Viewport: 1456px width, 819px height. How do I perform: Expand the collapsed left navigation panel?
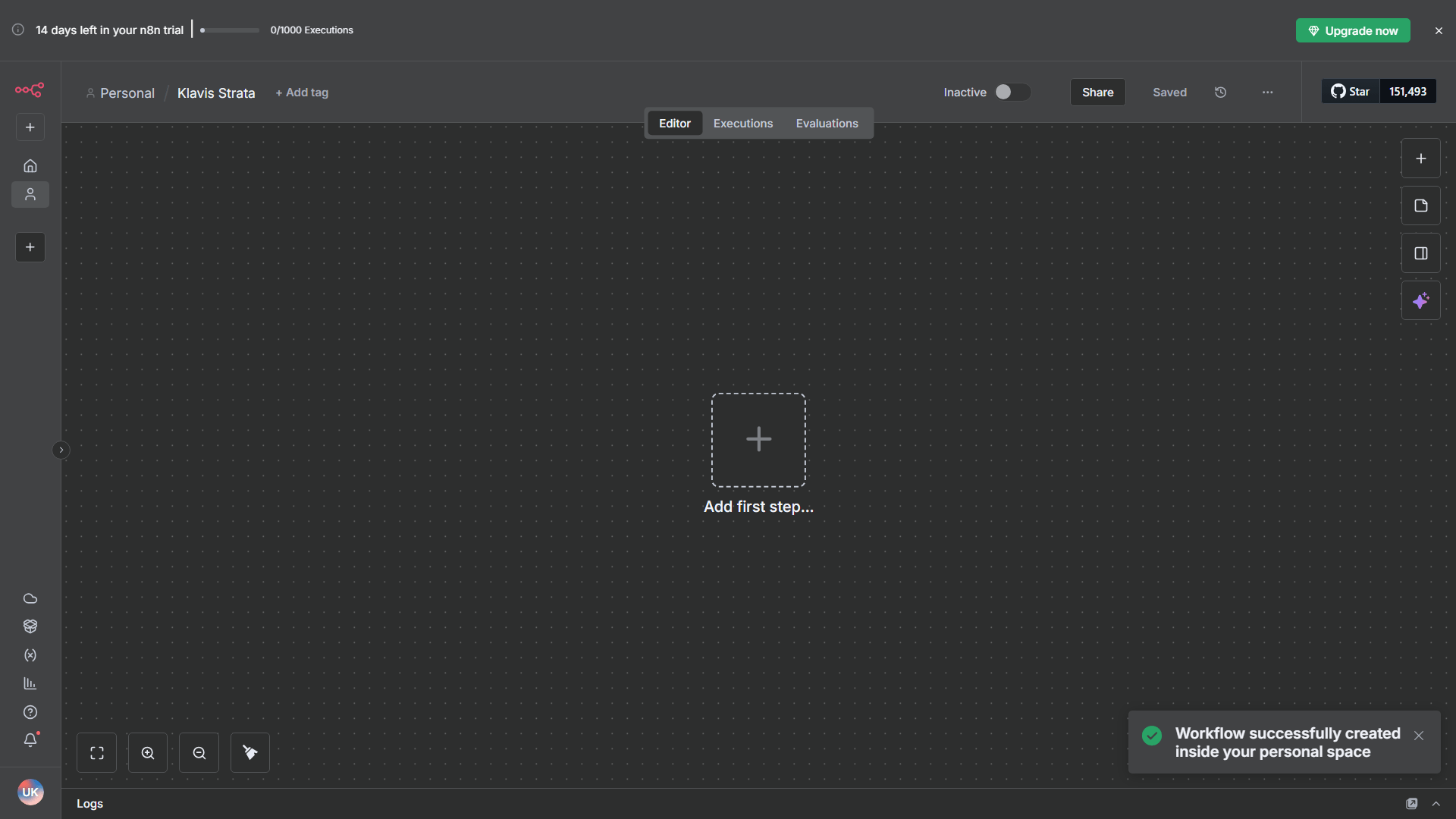coord(61,450)
